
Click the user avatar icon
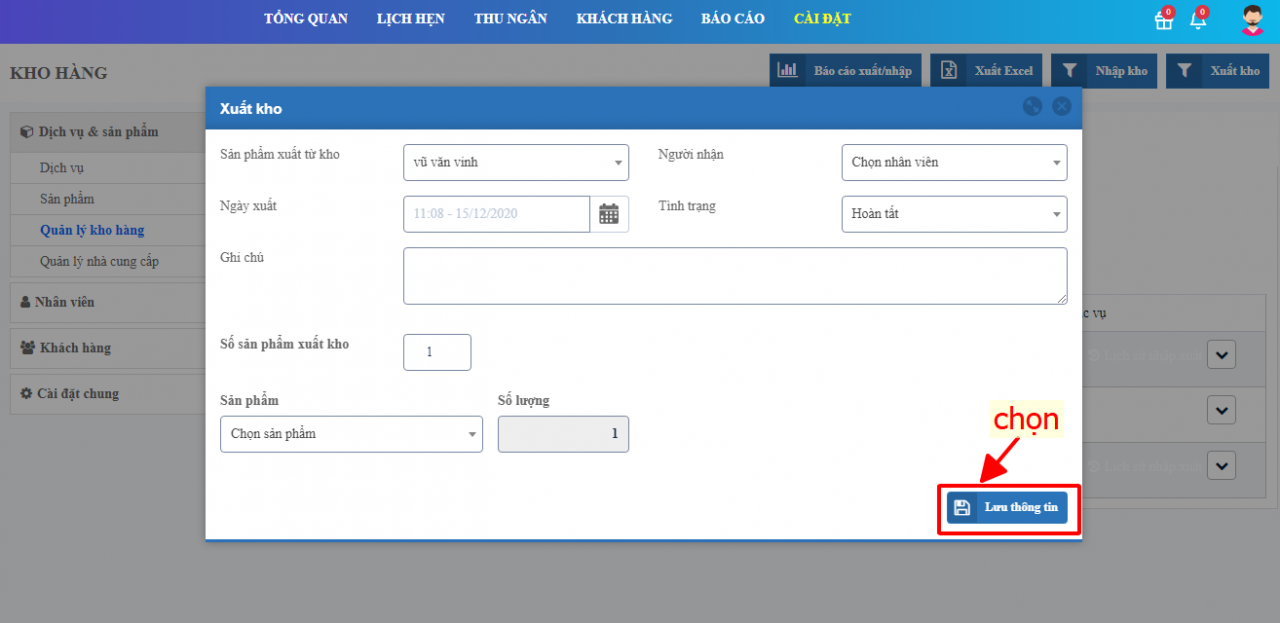(1252, 20)
